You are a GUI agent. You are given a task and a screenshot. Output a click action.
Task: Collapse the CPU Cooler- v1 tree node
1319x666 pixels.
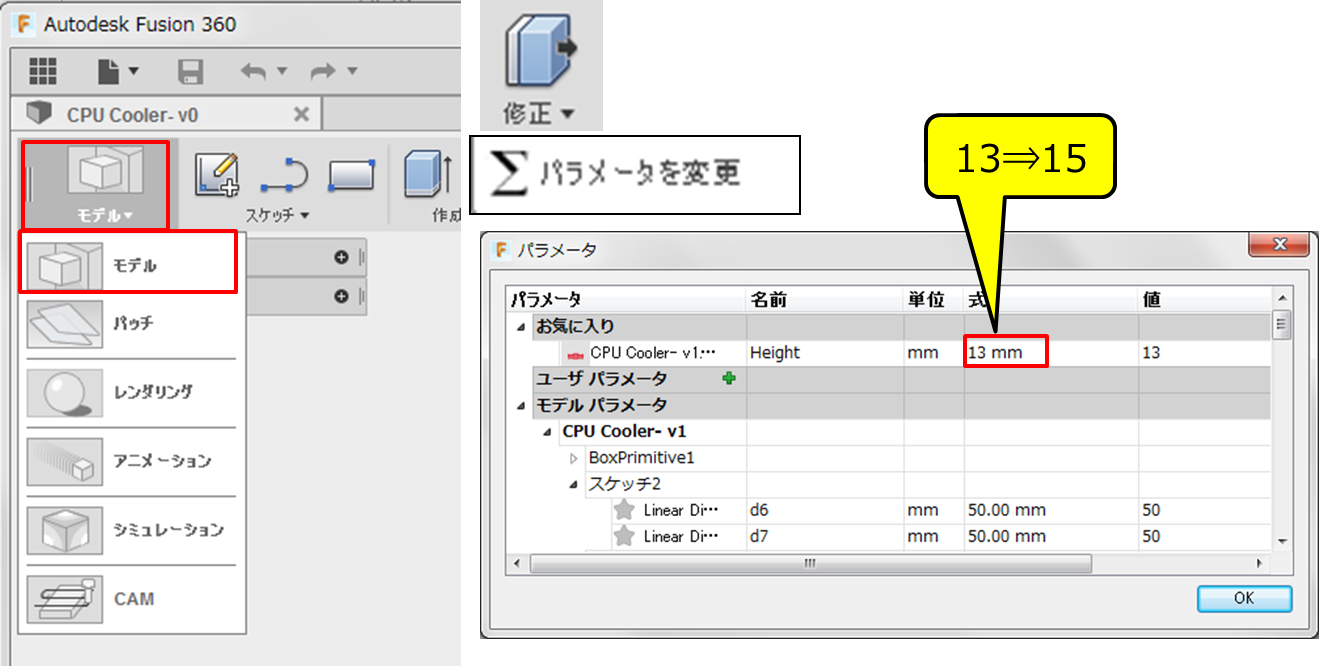tap(546, 432)
